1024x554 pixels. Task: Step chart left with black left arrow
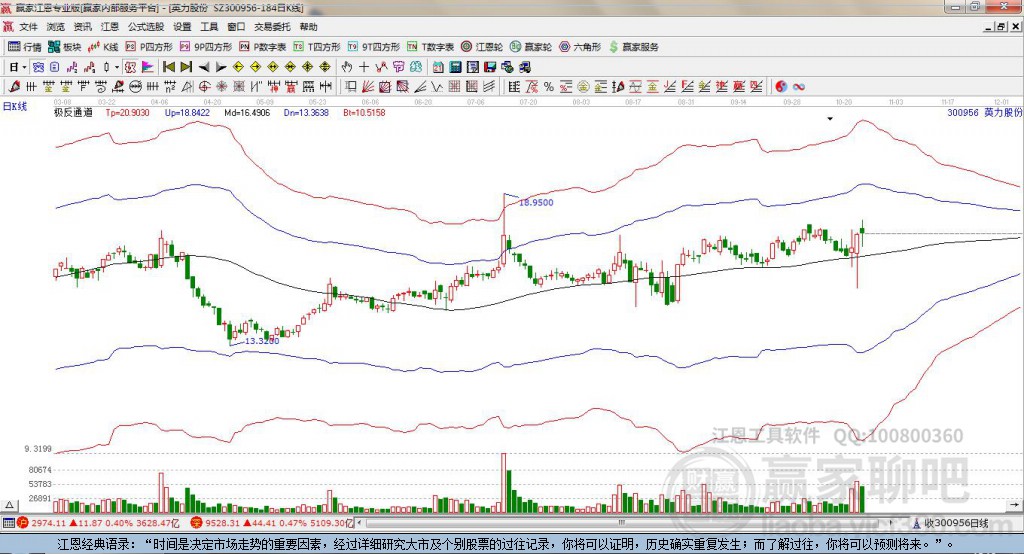point(204,67)
